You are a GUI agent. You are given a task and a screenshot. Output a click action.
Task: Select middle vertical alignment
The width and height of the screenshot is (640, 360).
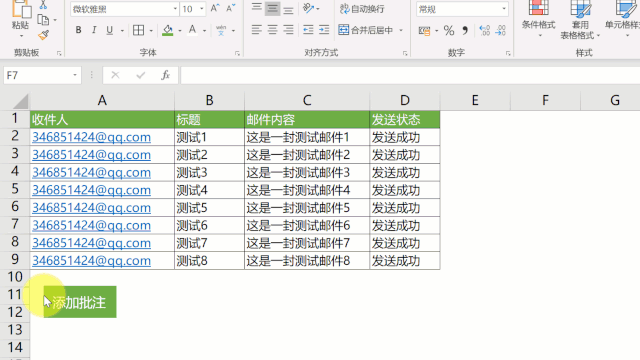coord(272,8)
